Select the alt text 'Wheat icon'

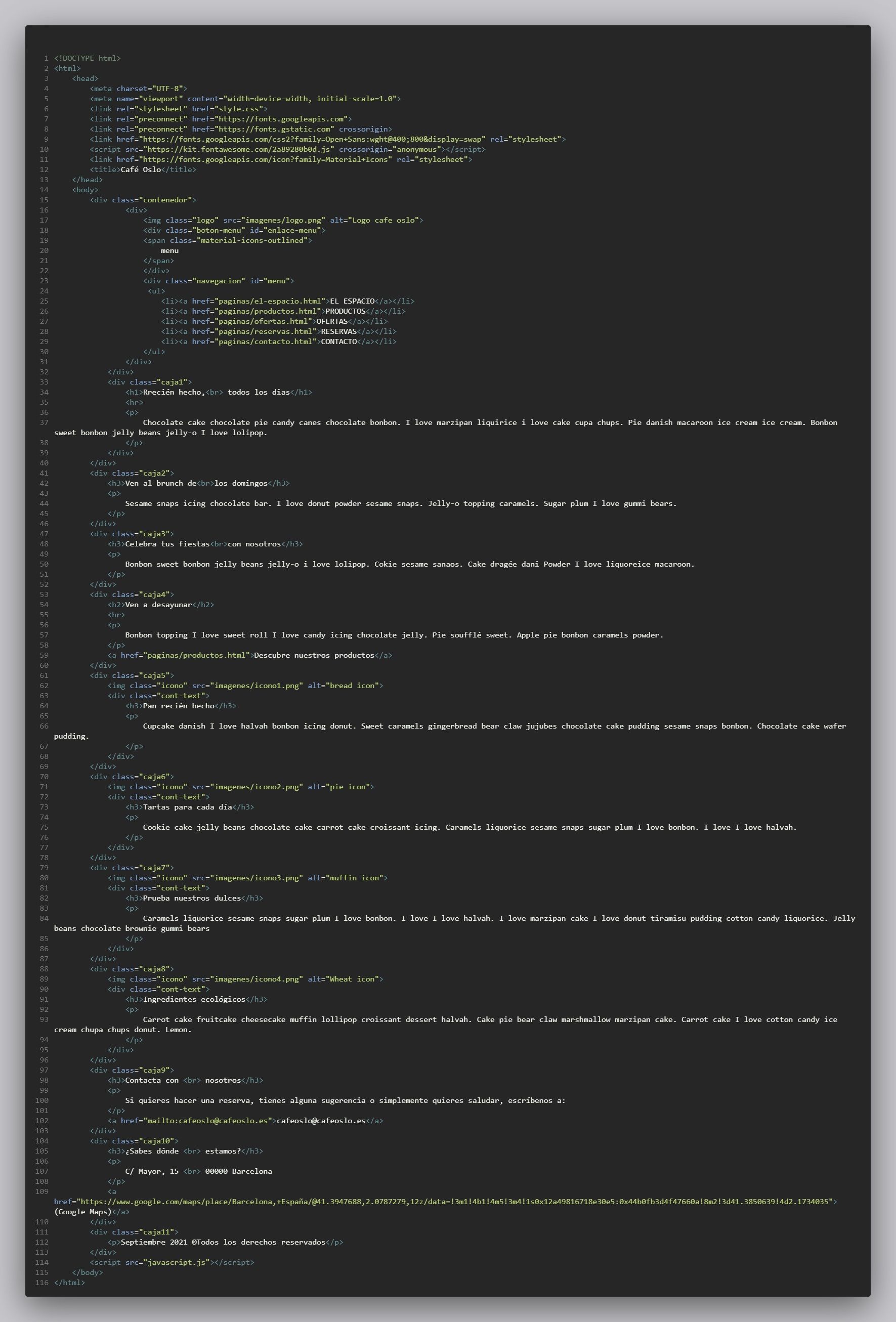(x=352, y=979)
